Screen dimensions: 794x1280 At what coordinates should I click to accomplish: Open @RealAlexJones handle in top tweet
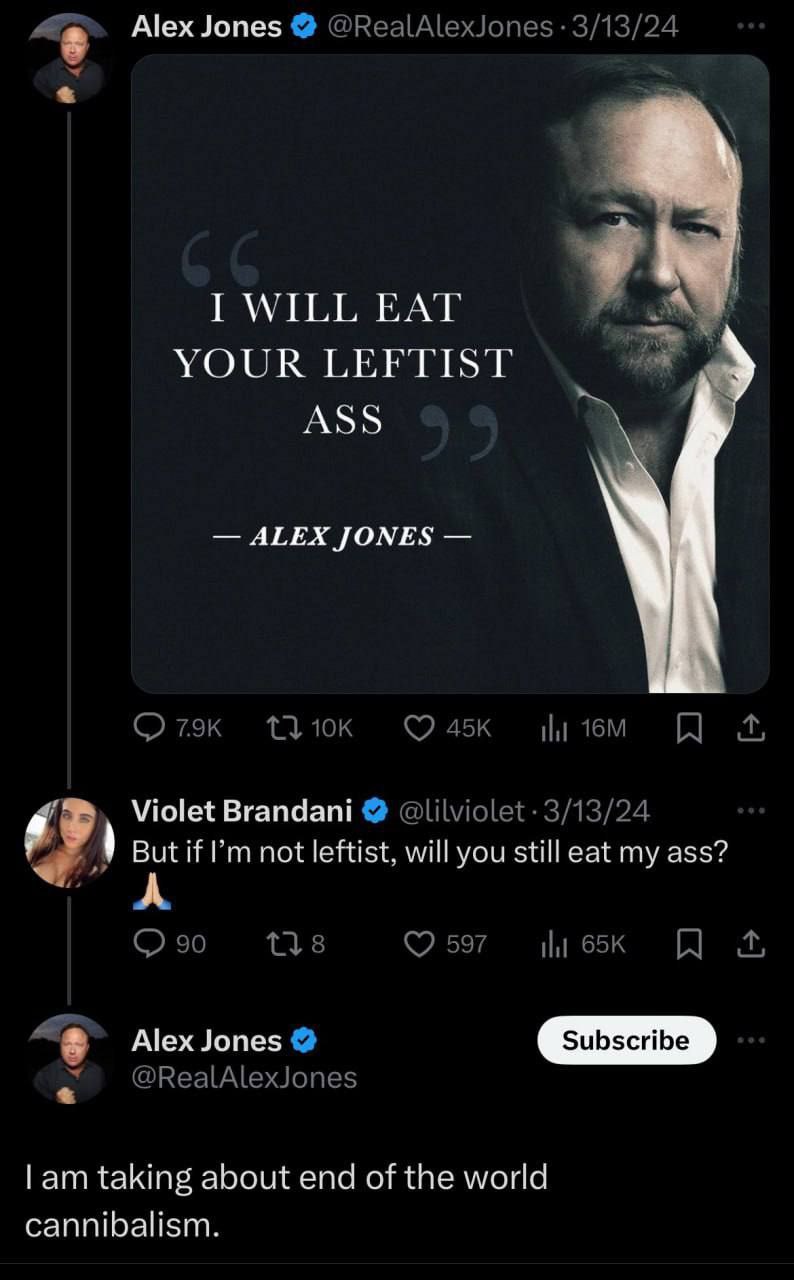(x=439, y=27)
